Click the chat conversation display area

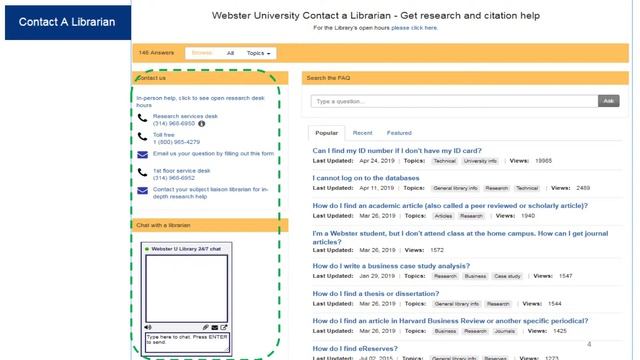tap(187, 289)
